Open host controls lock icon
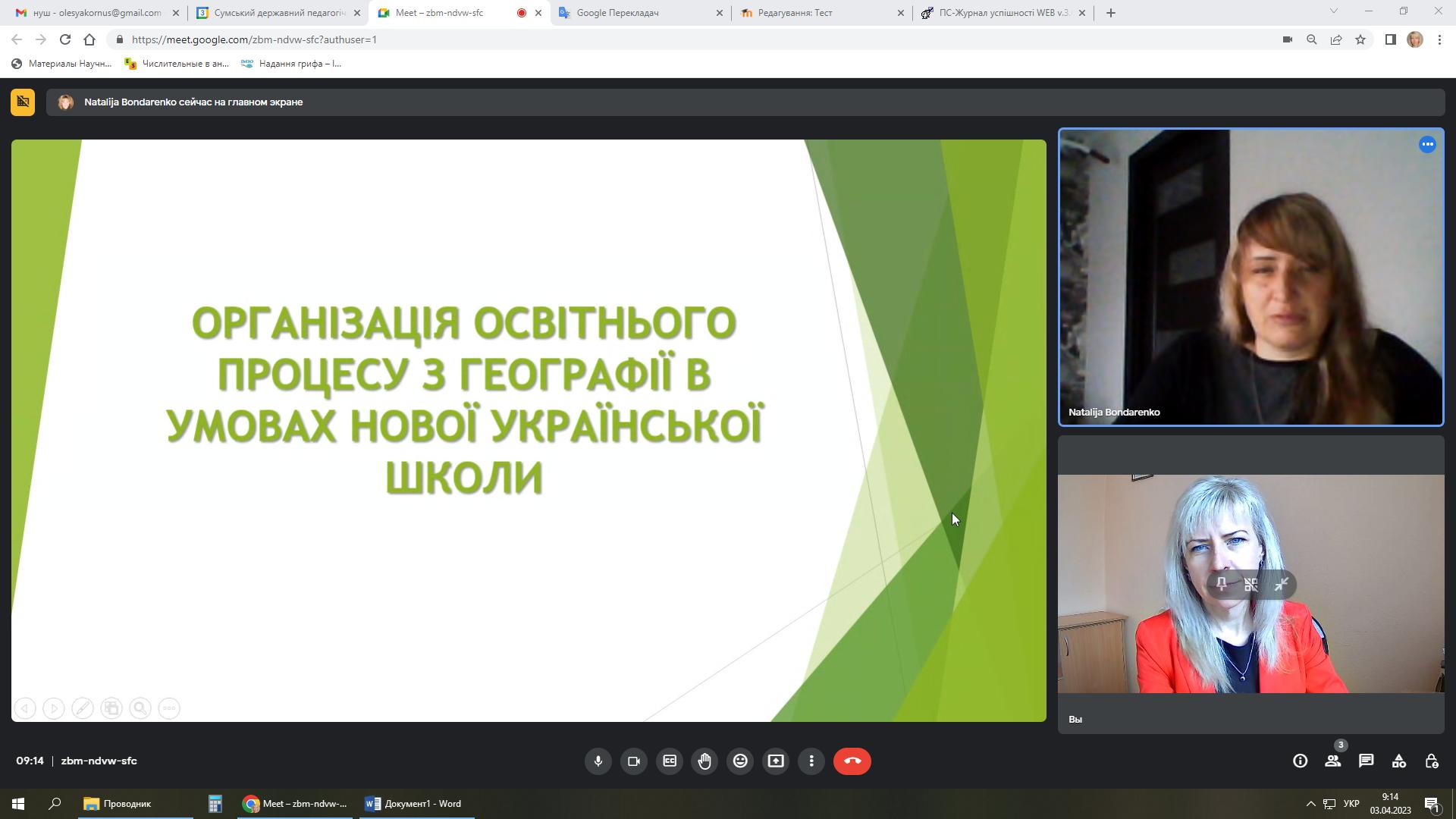This screenshot has width=1456, height=819. point(1432,761)
